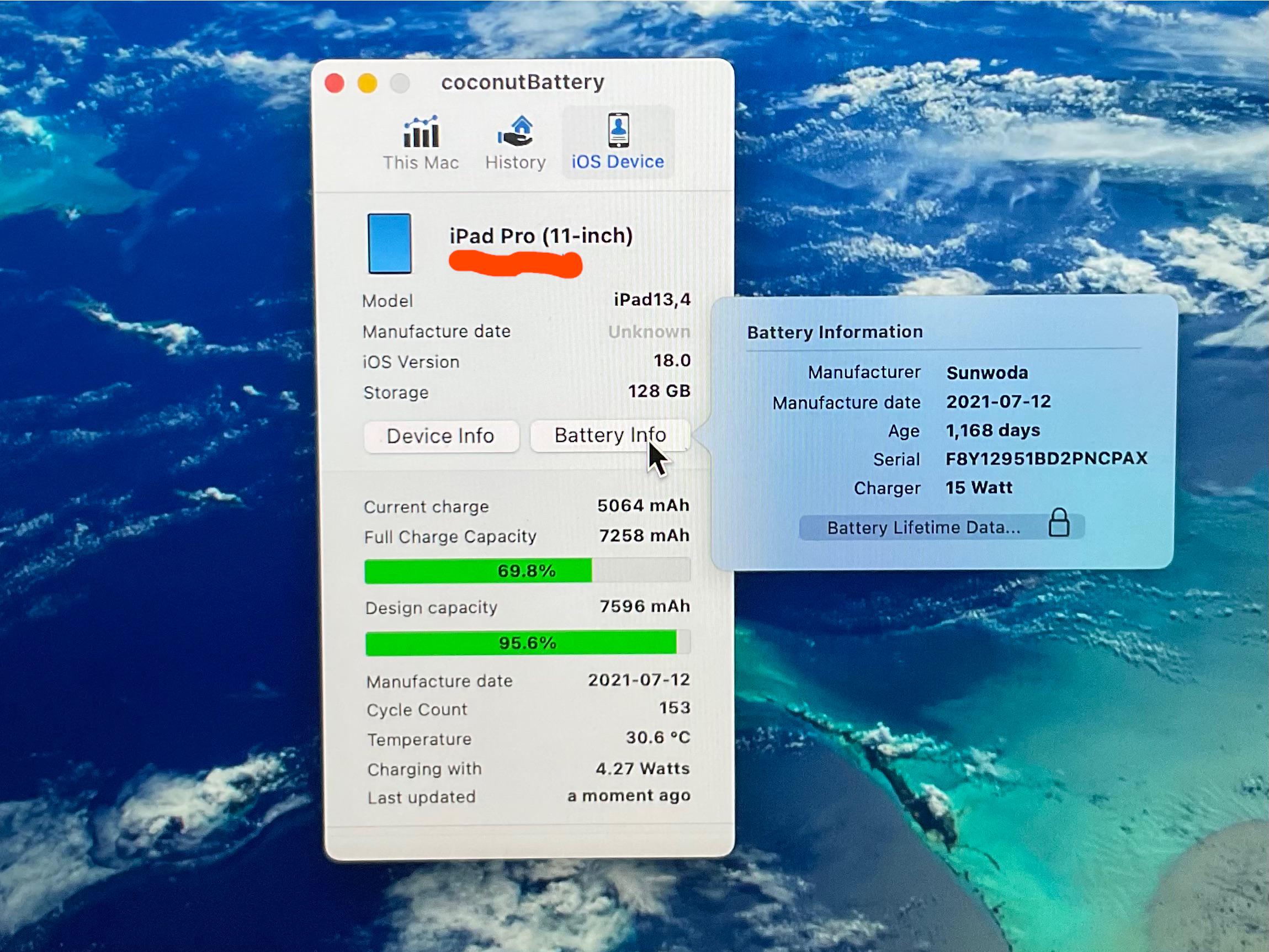Image resolution: width=1269 pixels, height=952 pixels.
Task: Click the Last updated status text
Action: point(629,796)
